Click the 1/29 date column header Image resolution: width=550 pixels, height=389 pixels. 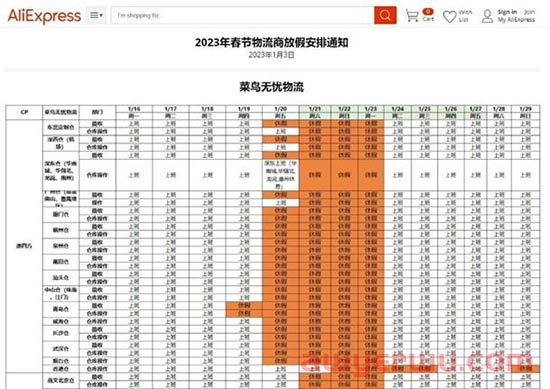tap(525, 109)
